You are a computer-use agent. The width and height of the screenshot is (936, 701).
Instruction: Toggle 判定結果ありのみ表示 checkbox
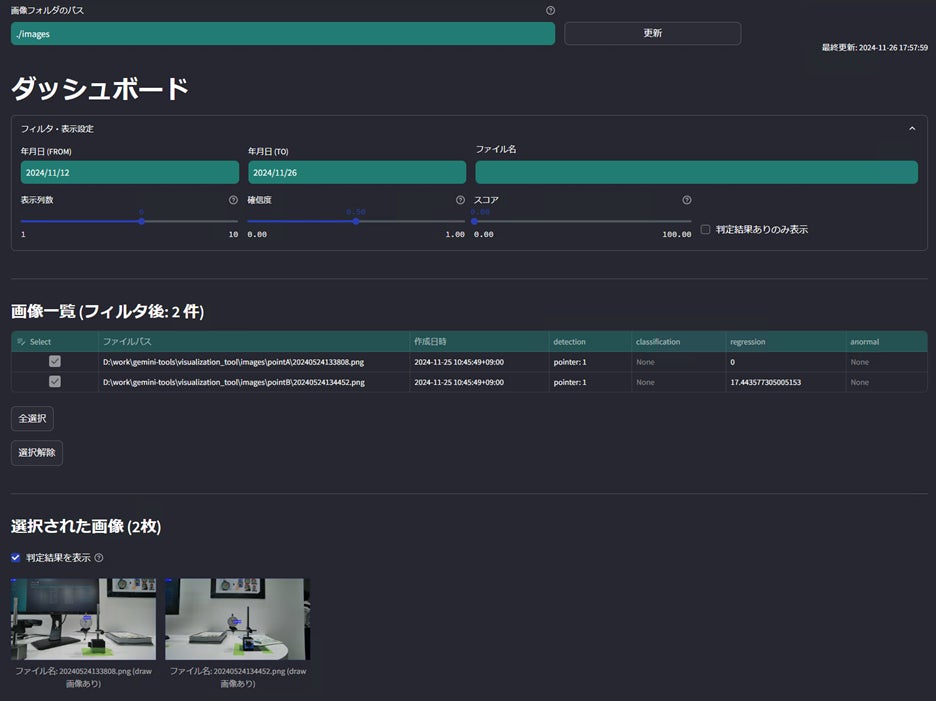coord(706,229)
